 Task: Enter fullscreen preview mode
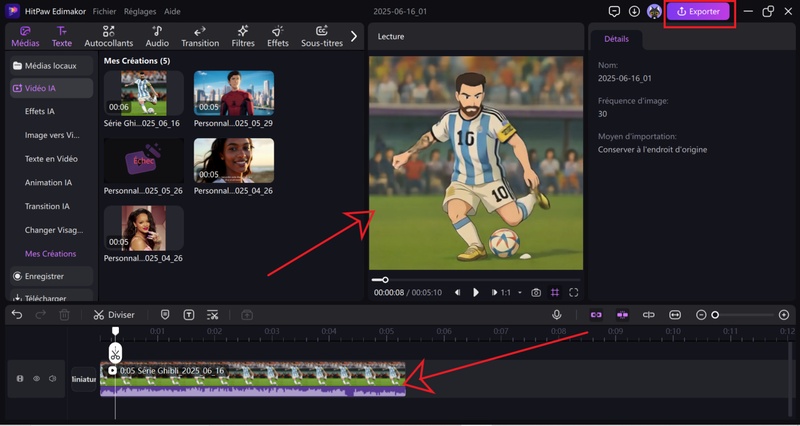(x=573, y=292)
